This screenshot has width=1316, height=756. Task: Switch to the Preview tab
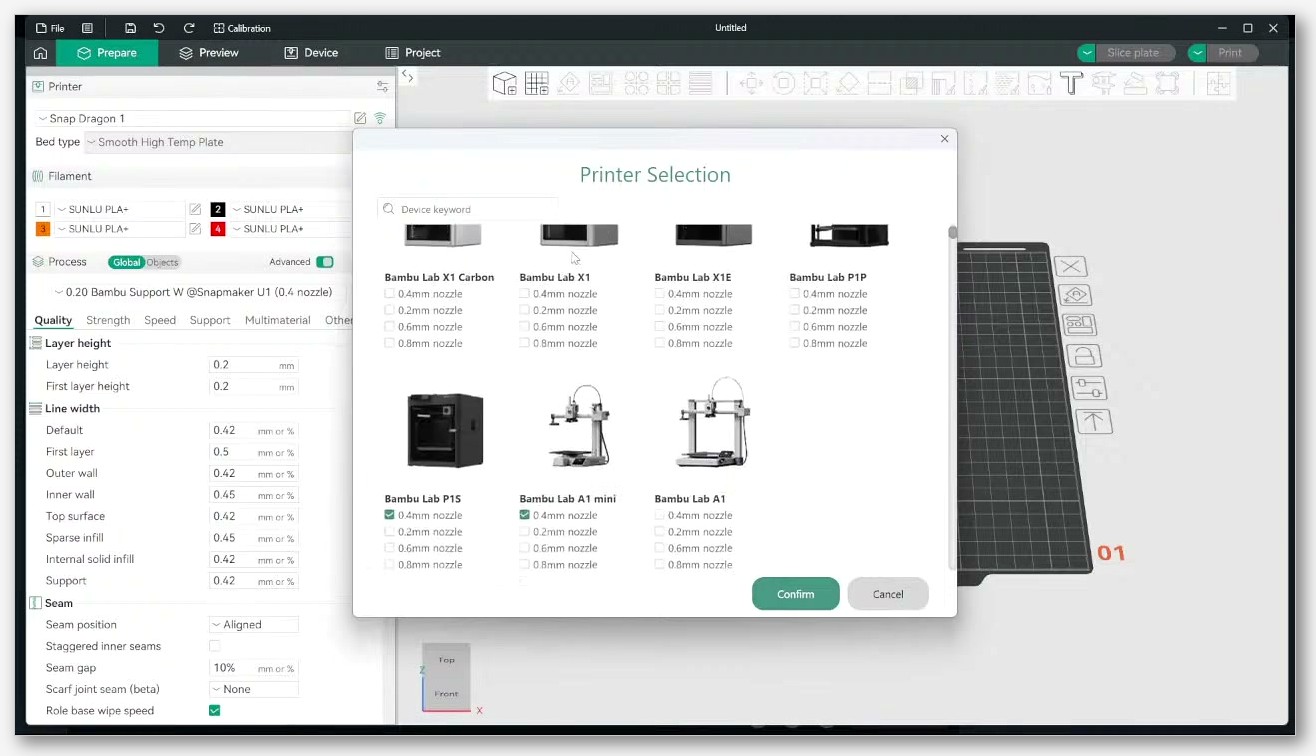(208, 53)
